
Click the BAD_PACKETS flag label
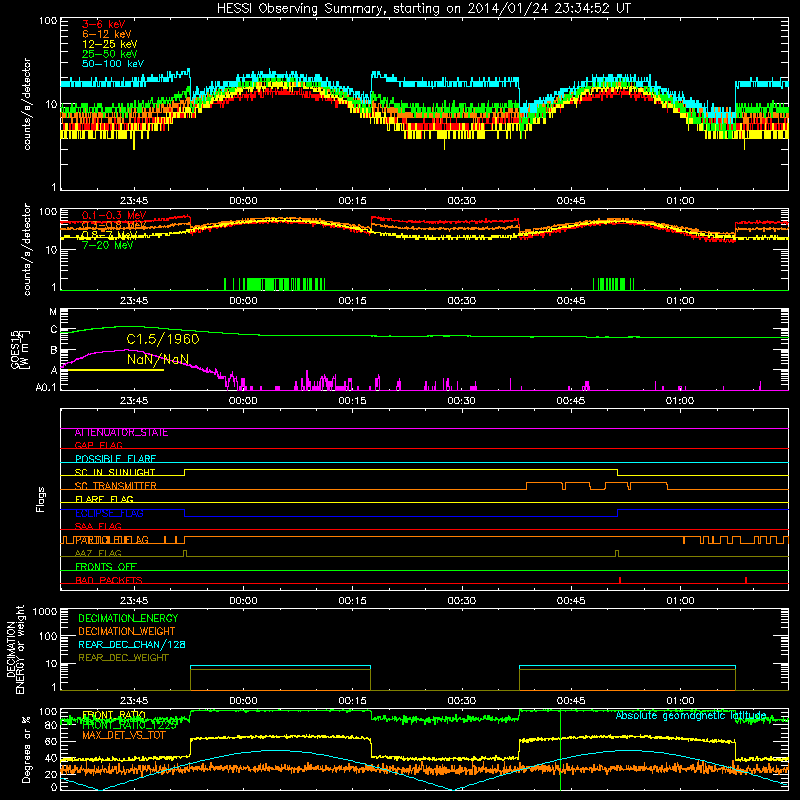(109, 581)
